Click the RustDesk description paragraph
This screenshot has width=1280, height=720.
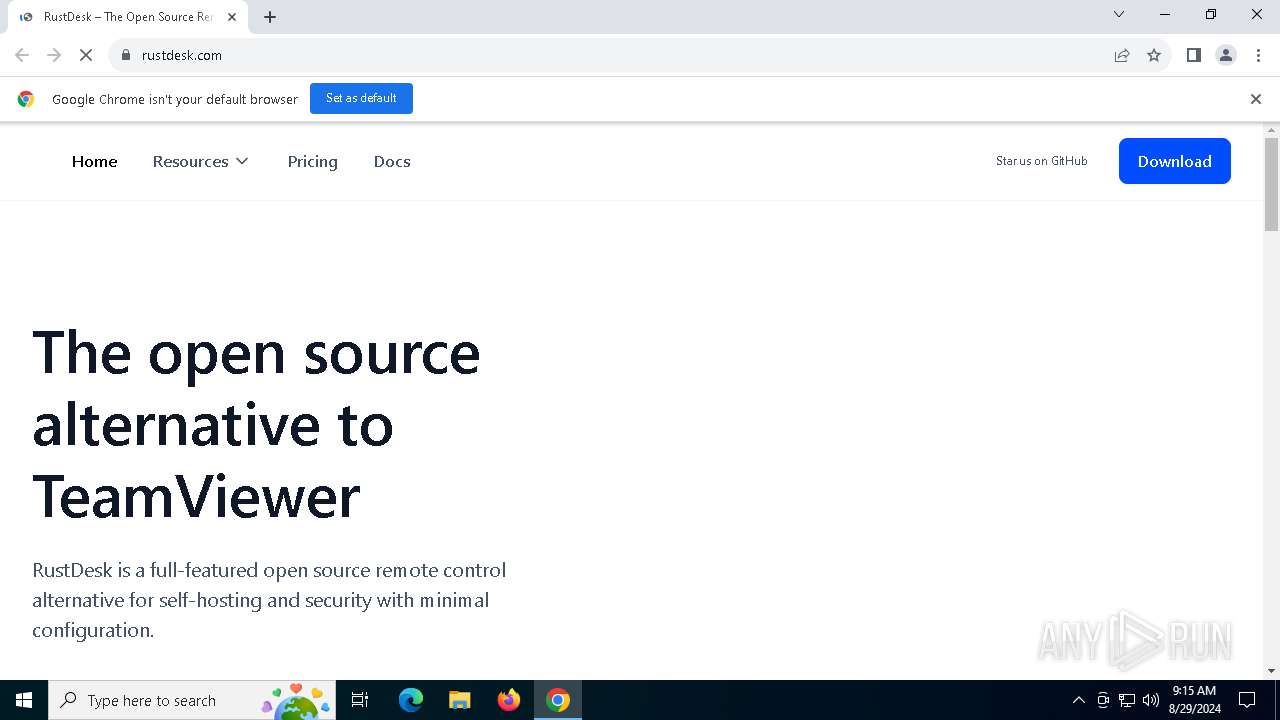tap(269, 600)
